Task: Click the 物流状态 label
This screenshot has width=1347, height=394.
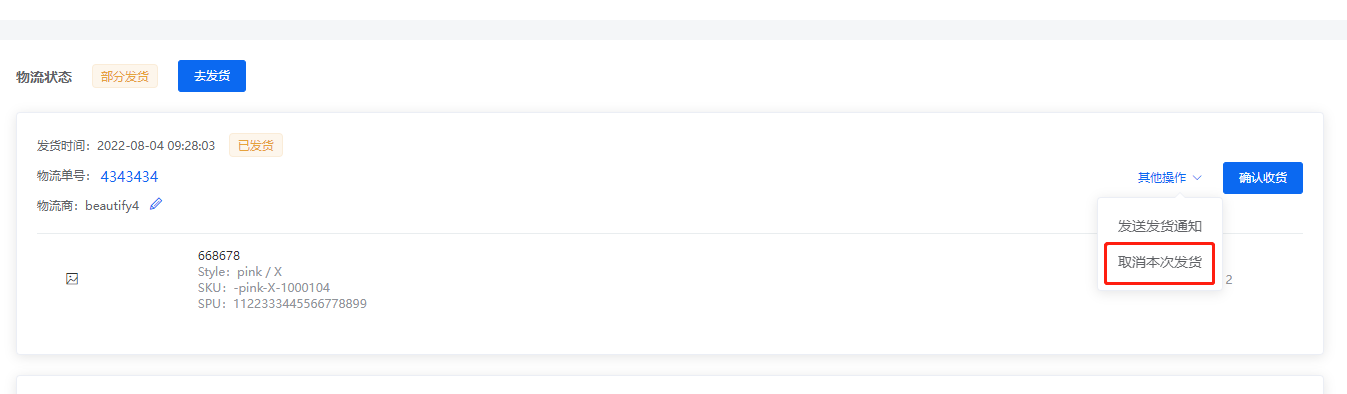Action: (44, 77)
